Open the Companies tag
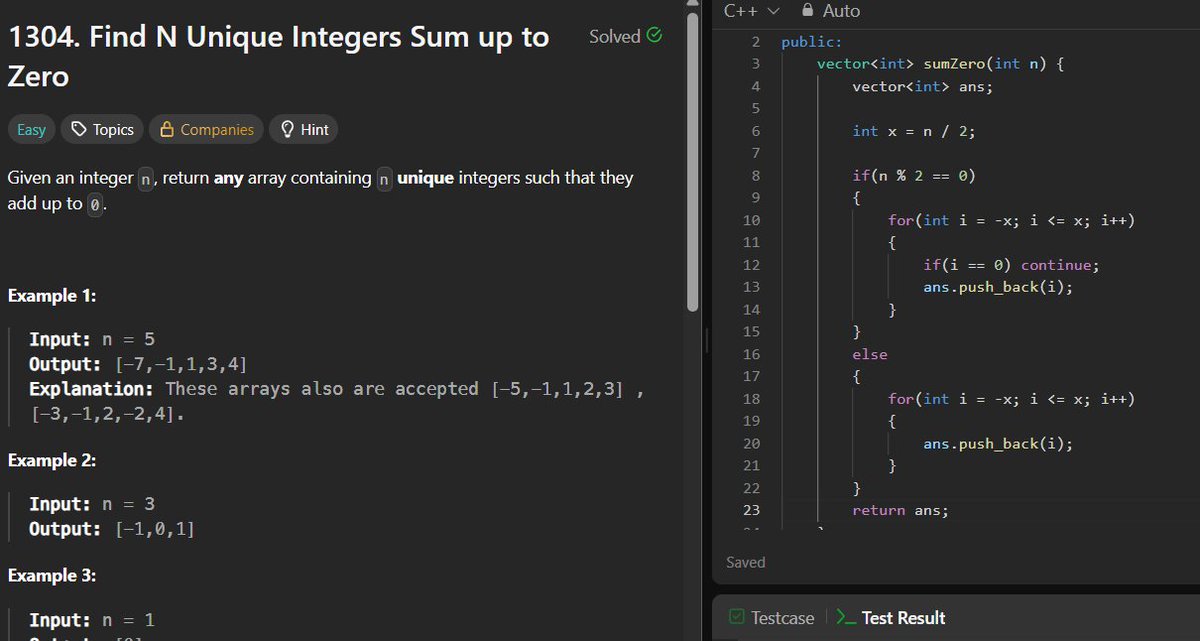 point(207,129)
